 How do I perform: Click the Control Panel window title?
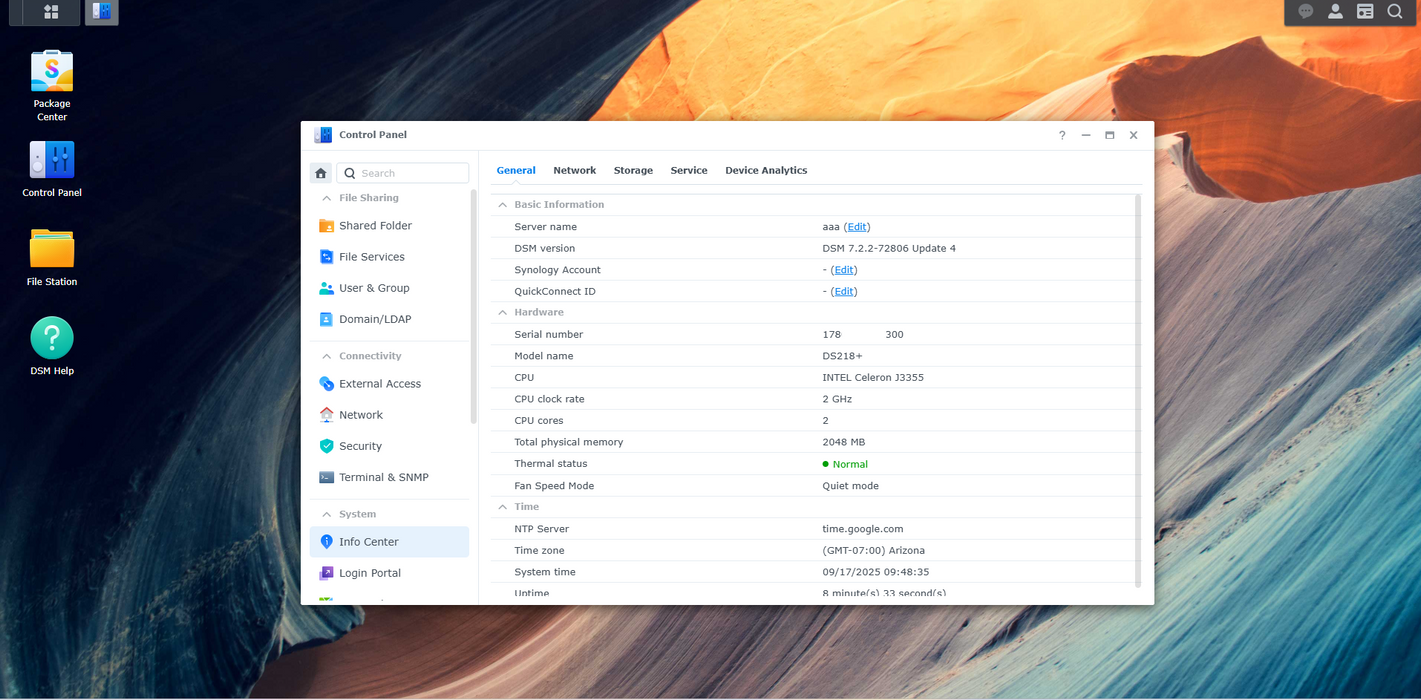coord(373,135)
